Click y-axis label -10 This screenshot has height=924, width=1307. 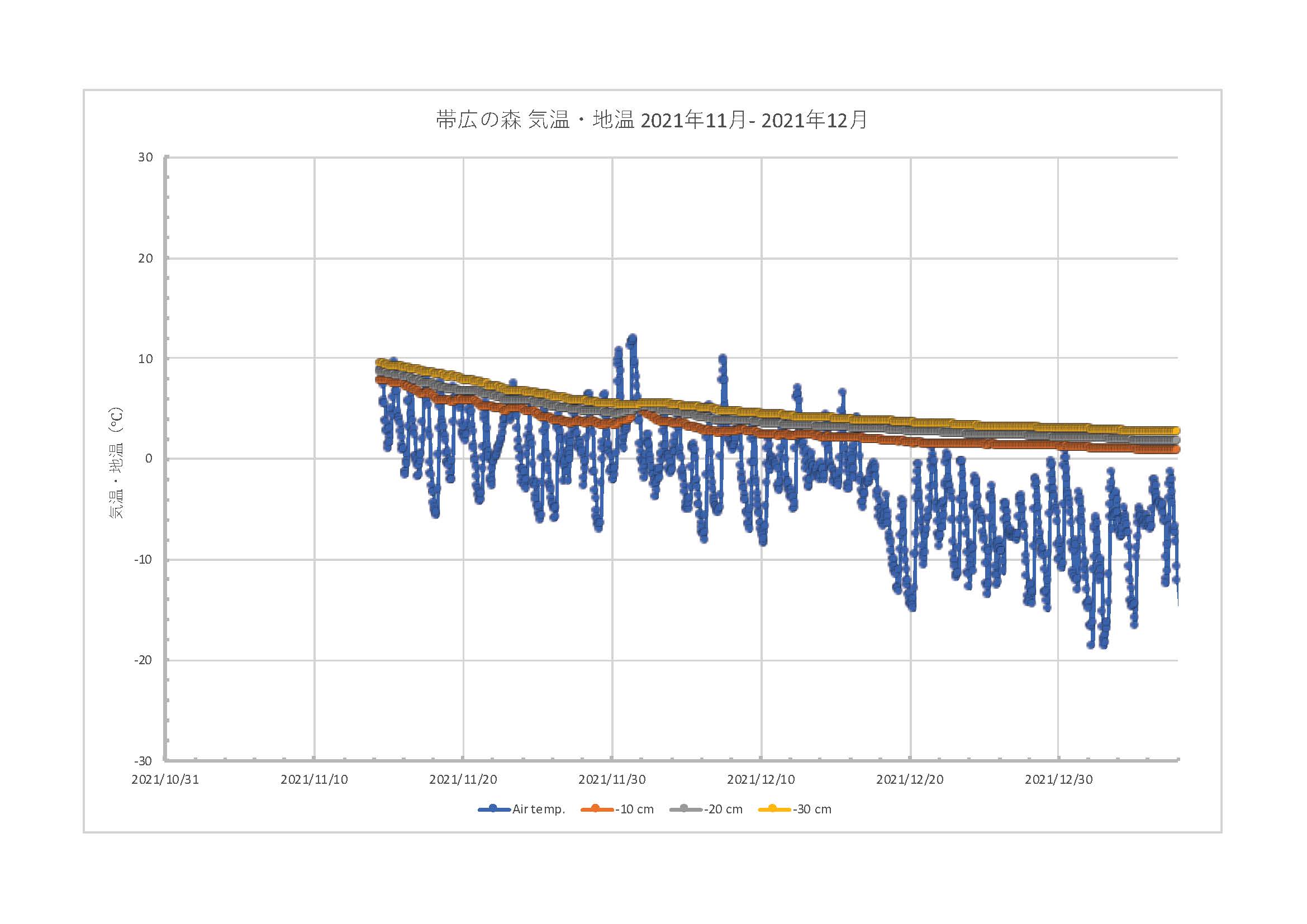point(144,559)
